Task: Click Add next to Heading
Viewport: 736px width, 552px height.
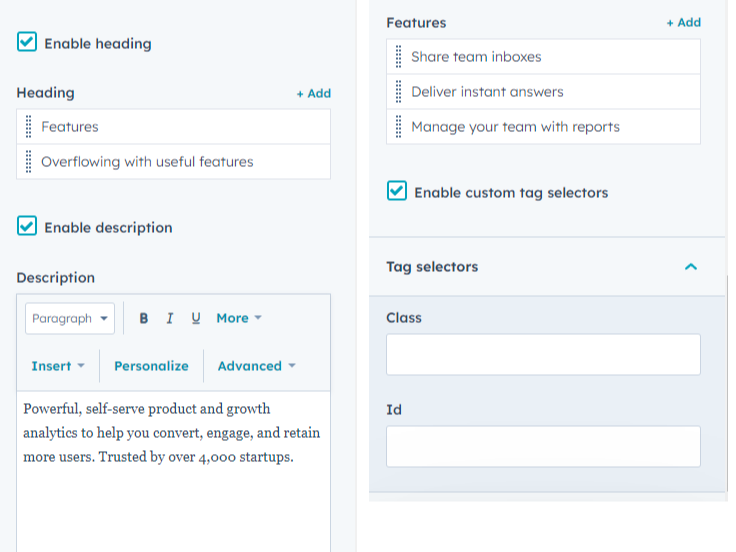Action: pyautogui.click(x=313, y=93)
